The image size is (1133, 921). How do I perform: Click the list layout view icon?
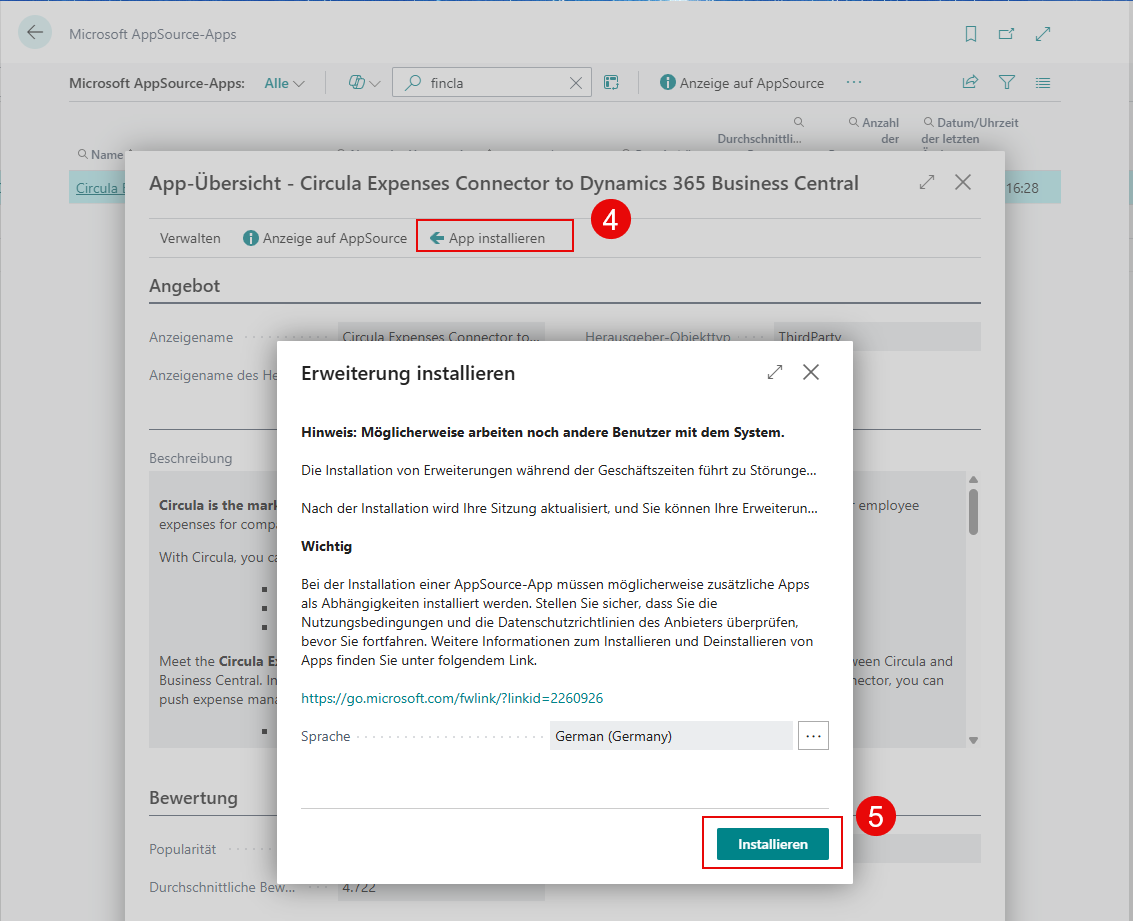coord(1043,83)
